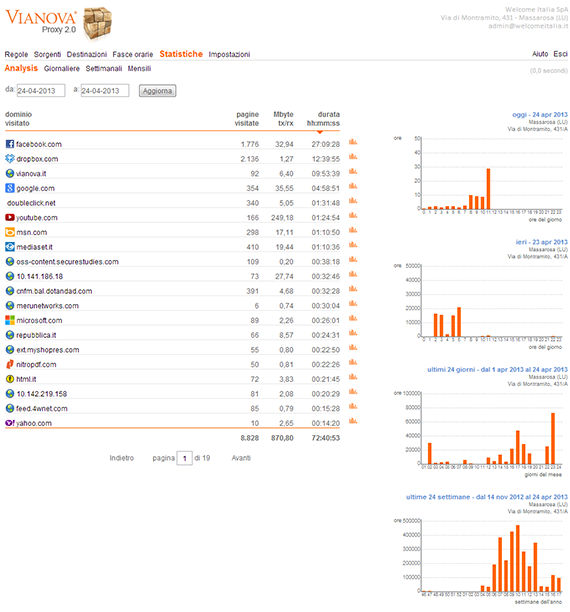Viewport: 570px width, 612px height.
Task: Switch to the Analysis tab
Action: 21,68
